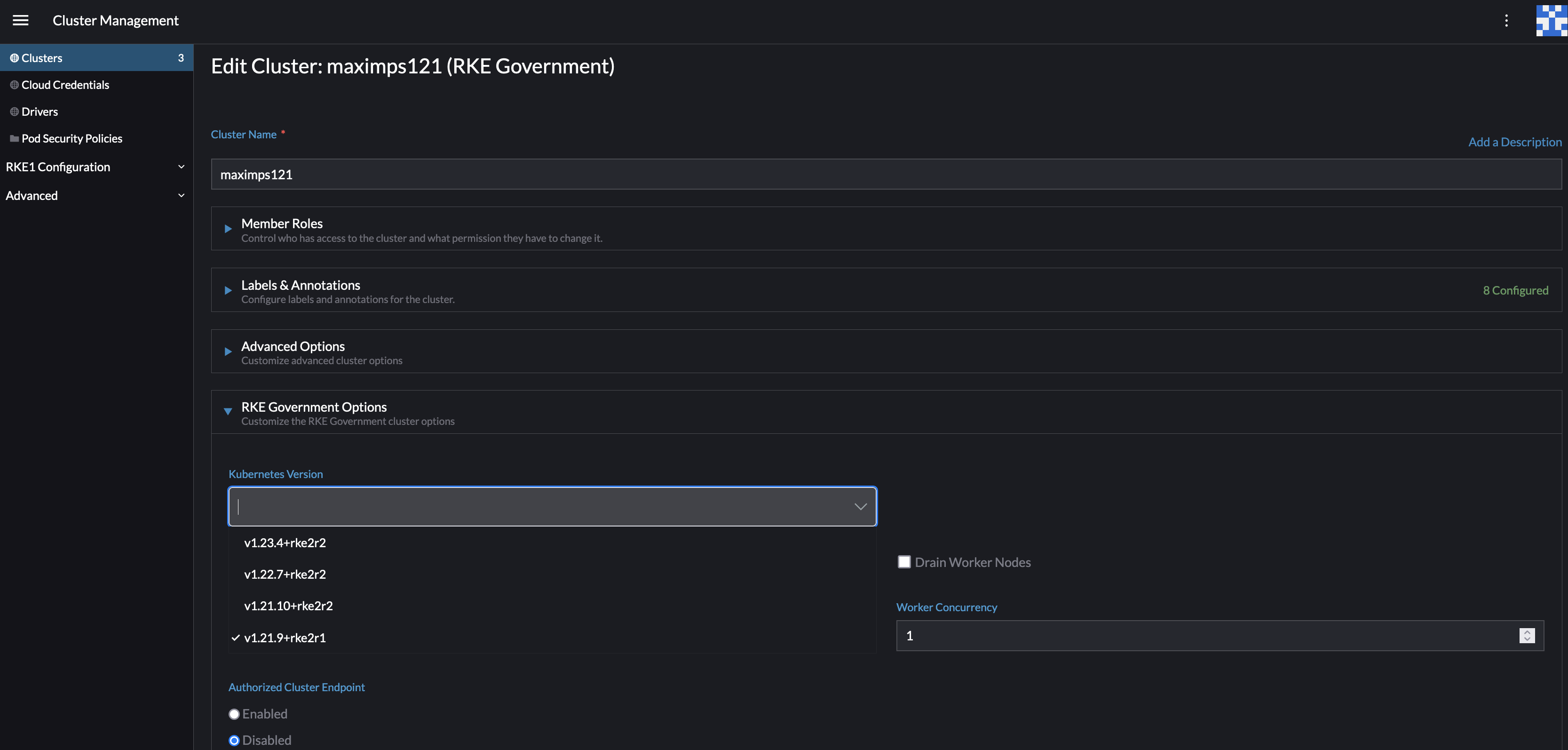Viewport: 1568px width, 750px height.
Task: Expand the Member Roles section
Action: coord(228,229)
